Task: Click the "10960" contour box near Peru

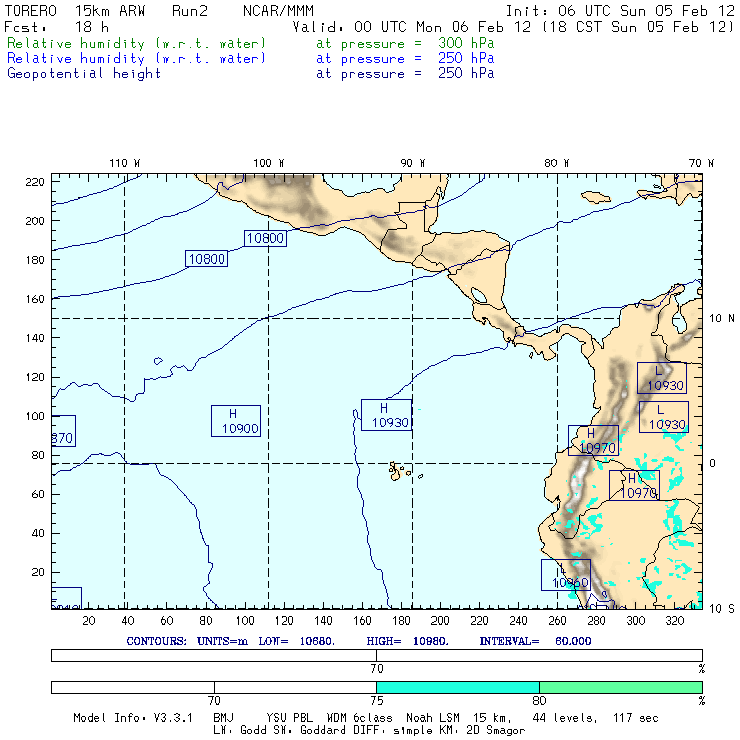Action: coord(565,575)
